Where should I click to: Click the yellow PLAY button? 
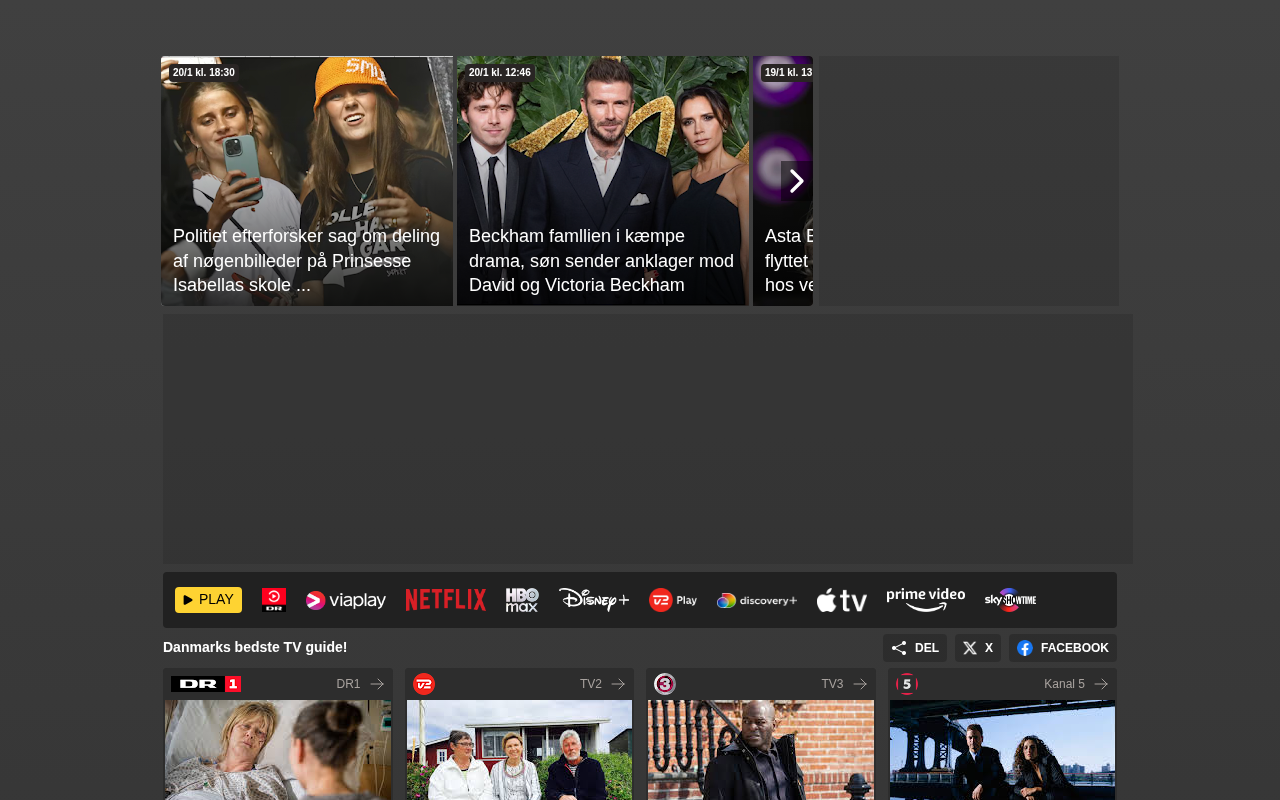tap(208, 600)
